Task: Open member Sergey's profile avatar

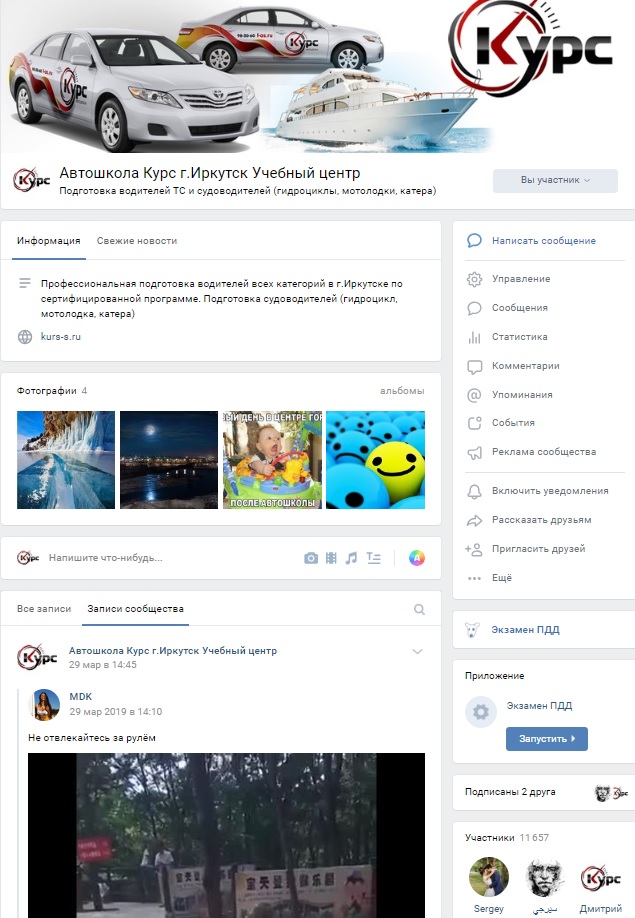Action: tap(489, 877)
